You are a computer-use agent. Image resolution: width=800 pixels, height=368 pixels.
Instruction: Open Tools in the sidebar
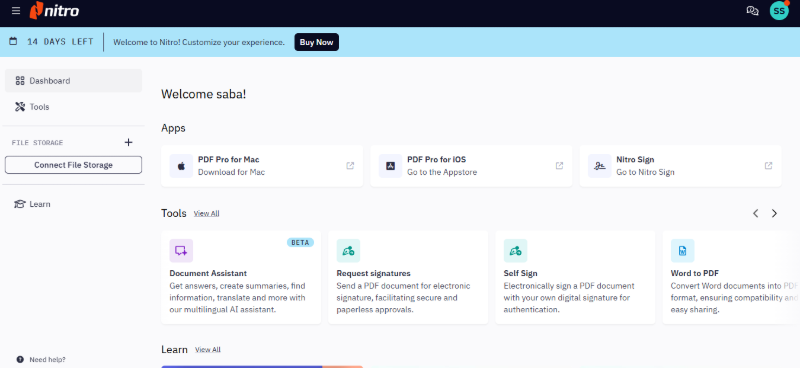[x=73, y=107]
